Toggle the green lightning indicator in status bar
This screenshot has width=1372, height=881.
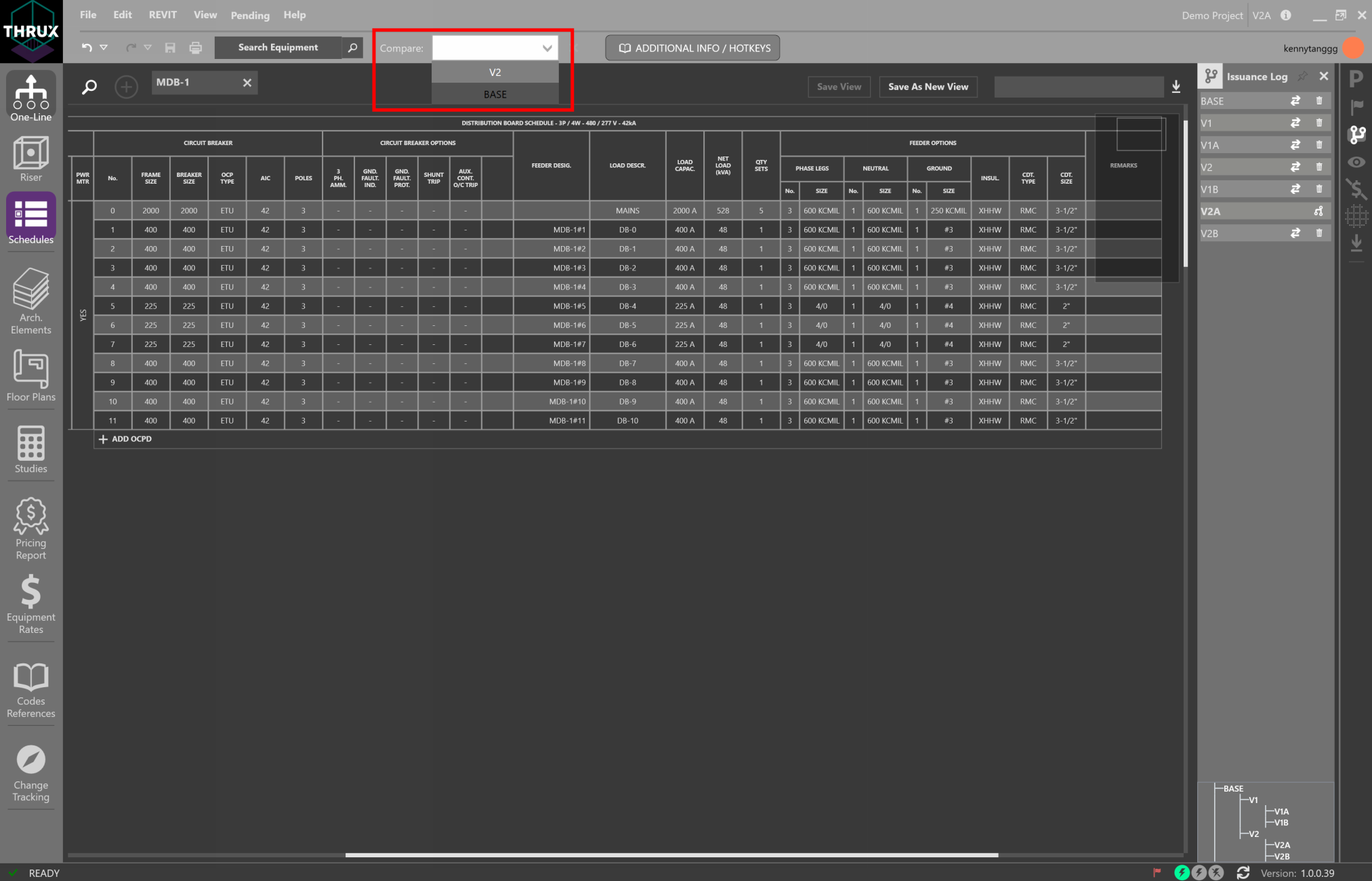click(x=1182, y=873)
